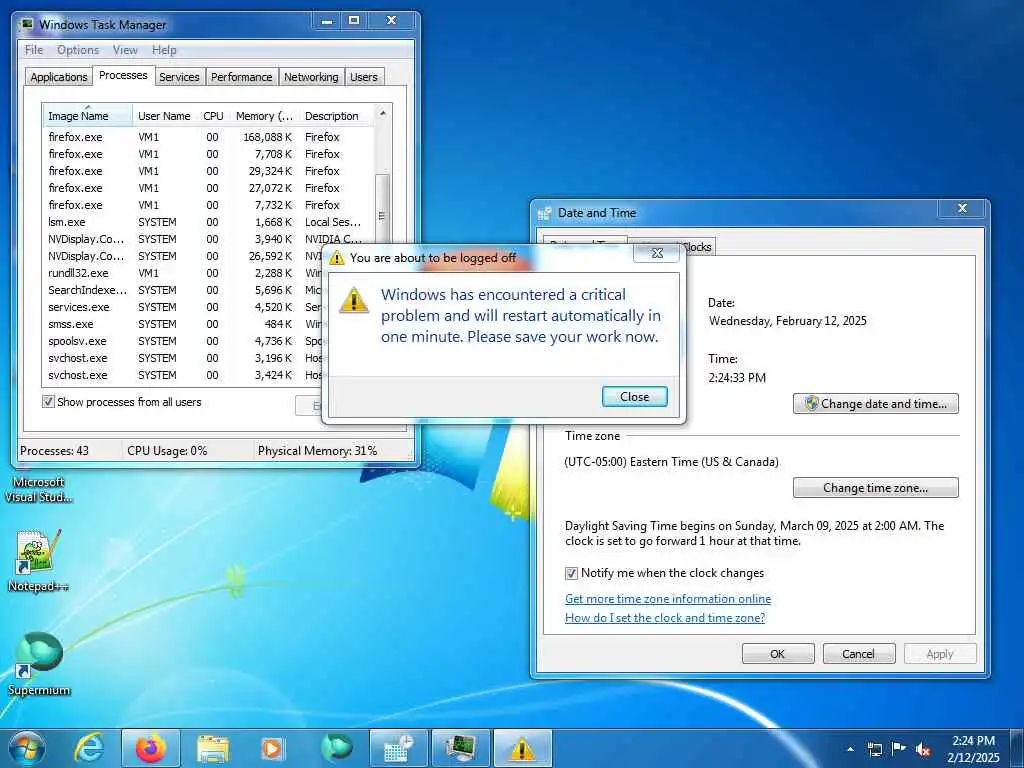The width and height of the screenshot is (1024, 768).
Task: Show hidden system tray icons
Action: (850, 749)
